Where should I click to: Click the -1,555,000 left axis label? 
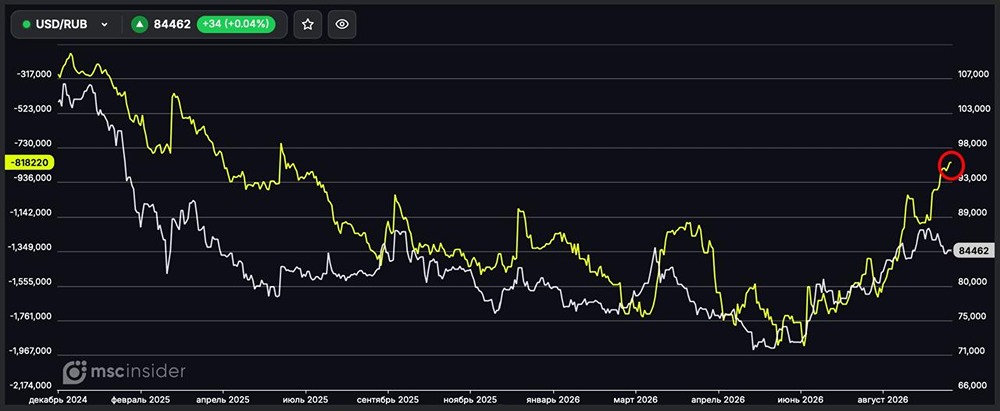coord(31,282)
